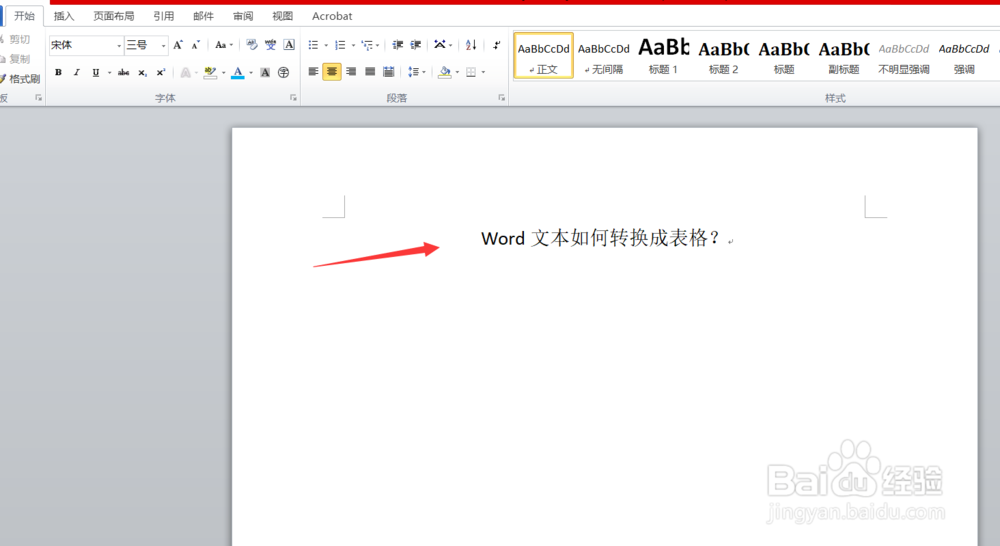Expand the borders dropdown arrow
The height and width of the screenshot is (546, 1000).
click(x=483, y=72)
